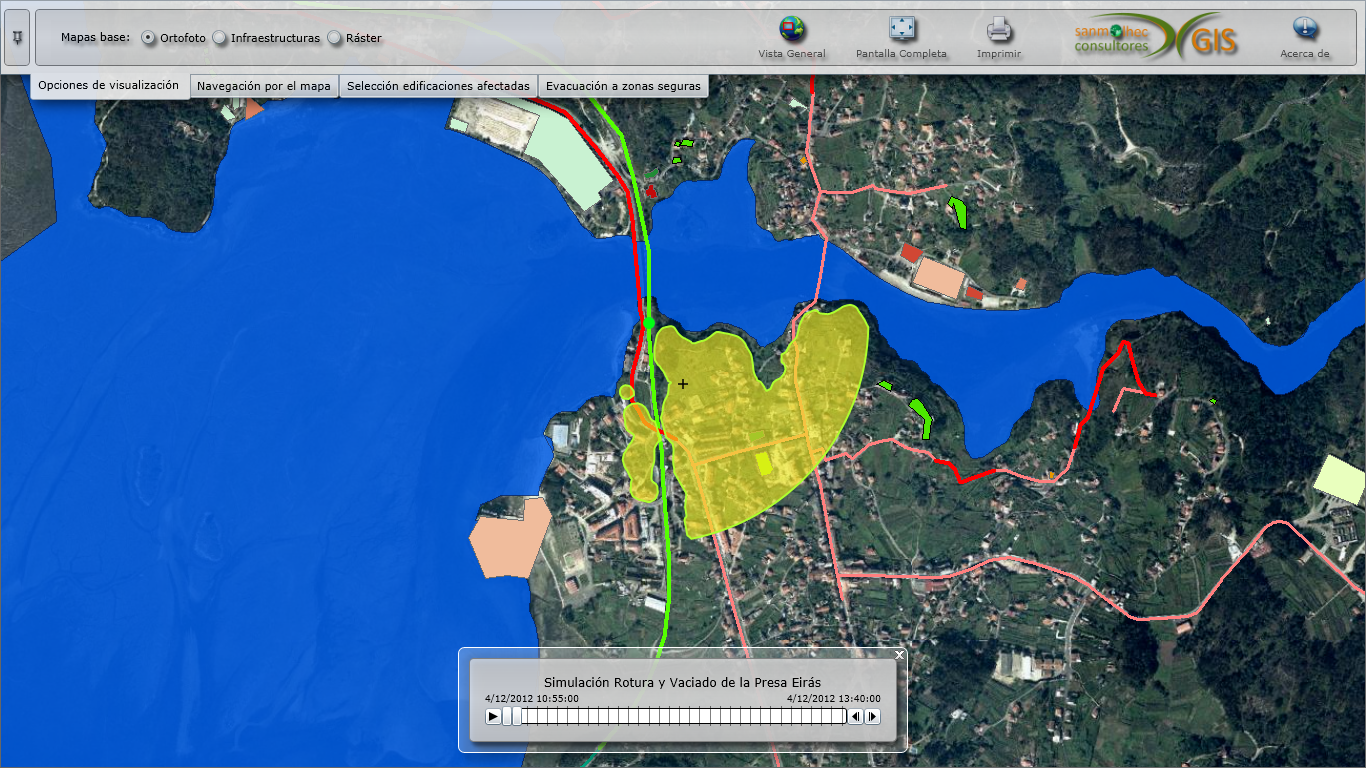Viewport: 1366px width, 768px height.
Task: Select the Ortofoto base map option
Action: (x=149, y=38)
